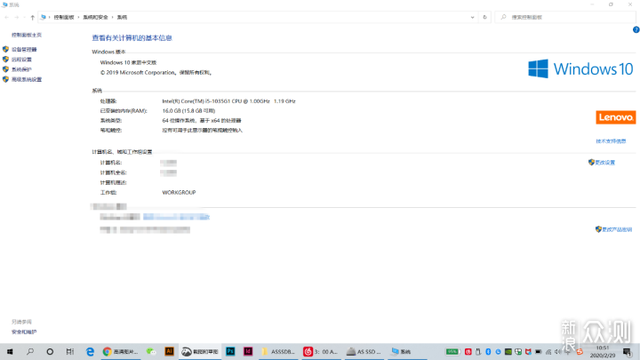
Task: Switch to AS SSD Benchmark taskbar window
Action: (x=364, y=351)
